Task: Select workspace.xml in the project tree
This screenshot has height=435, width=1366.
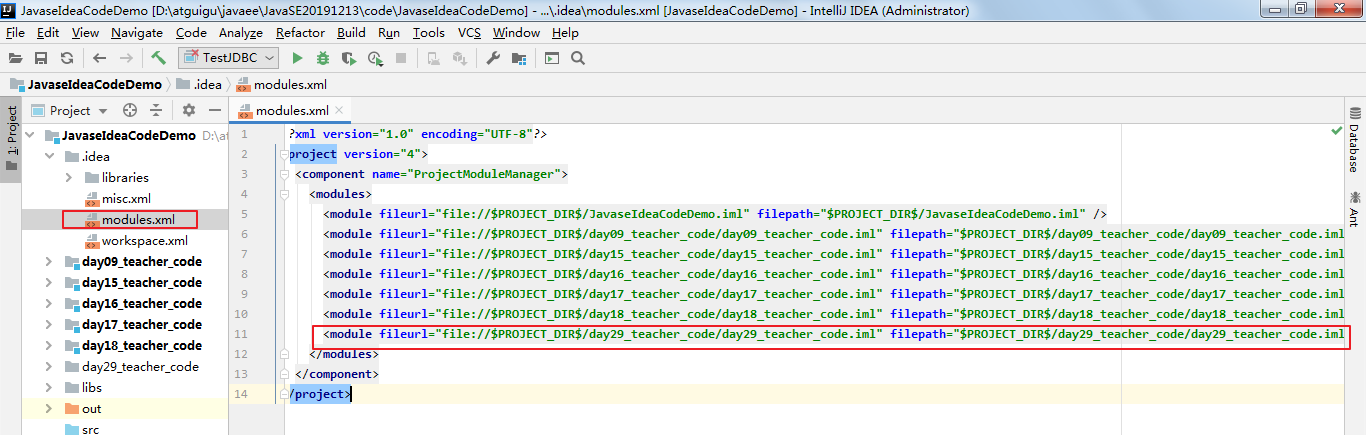Action: click(144, 241)
